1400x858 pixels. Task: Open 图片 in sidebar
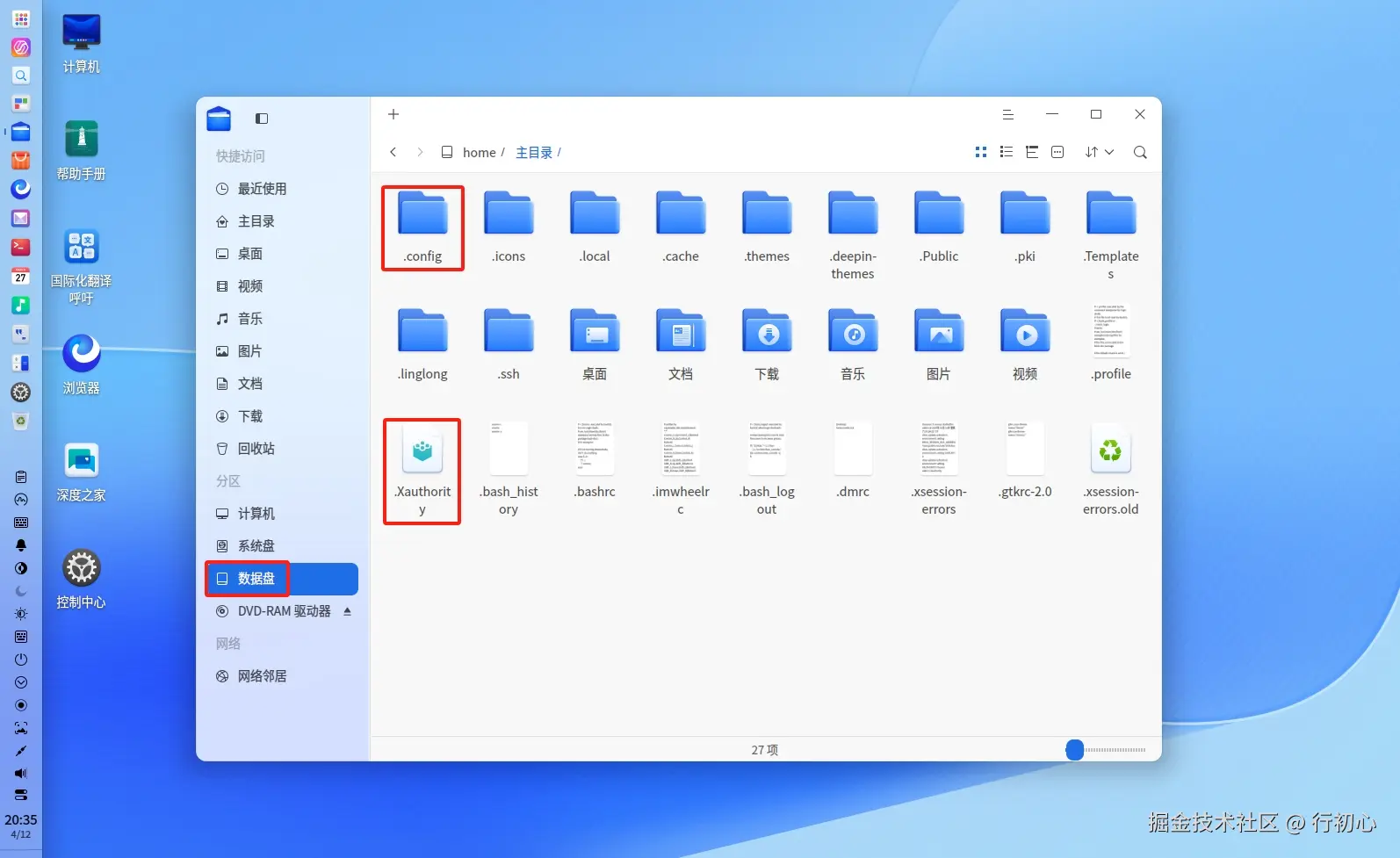tap(282, 351)
